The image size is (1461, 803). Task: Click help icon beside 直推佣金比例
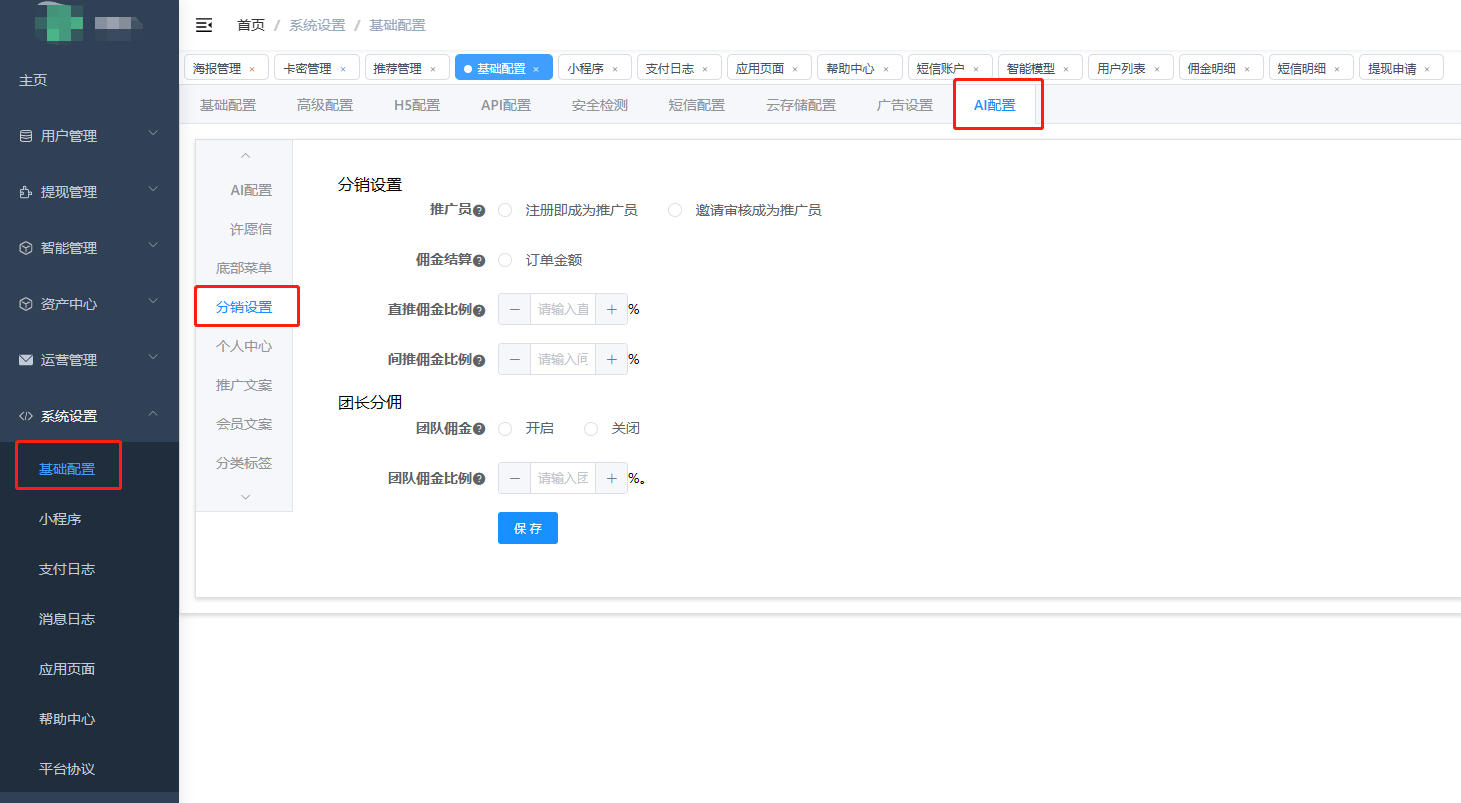point(479,311)
